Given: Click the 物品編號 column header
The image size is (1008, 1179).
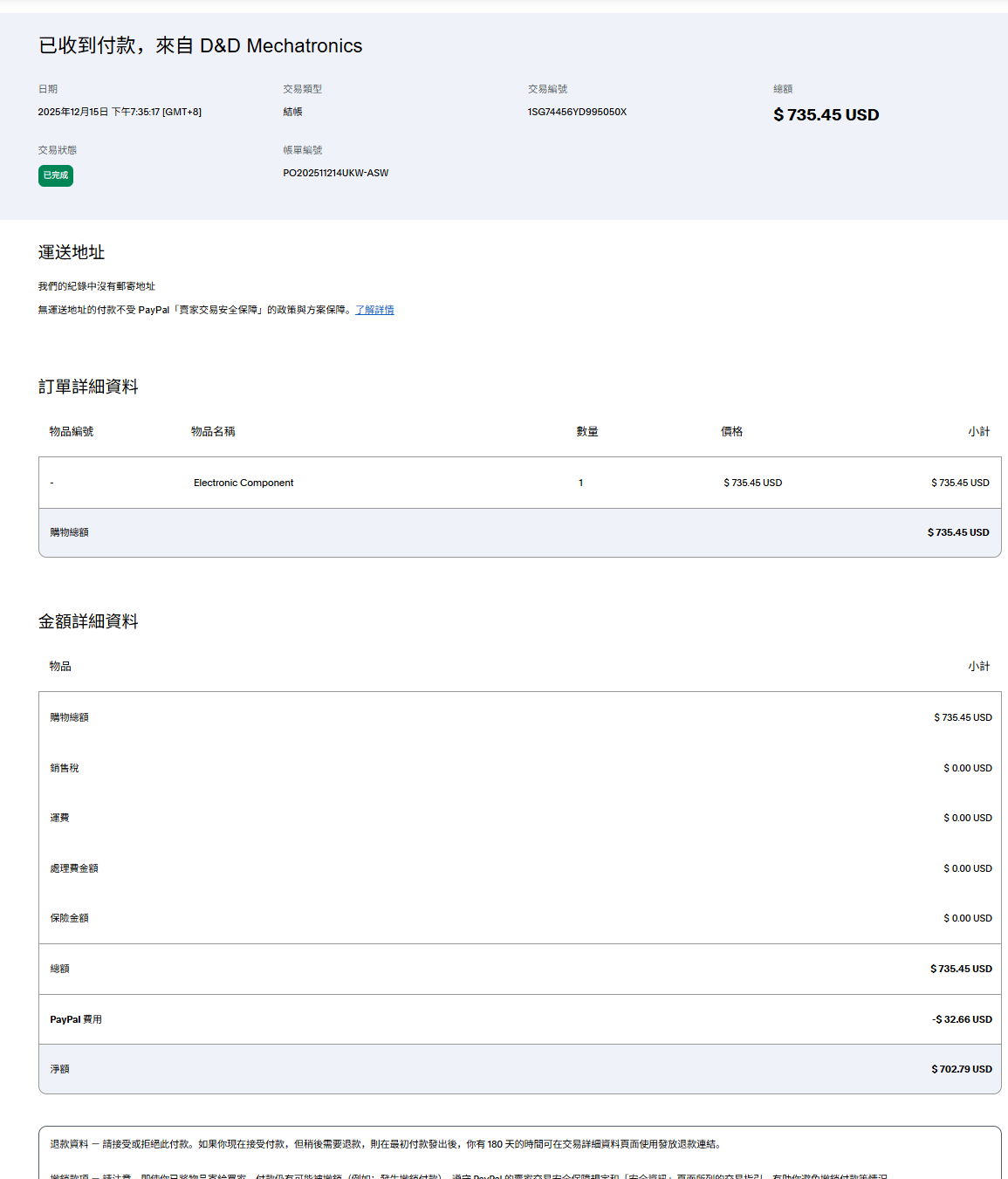Looking at the screenshot, I should tap(72, 431).
